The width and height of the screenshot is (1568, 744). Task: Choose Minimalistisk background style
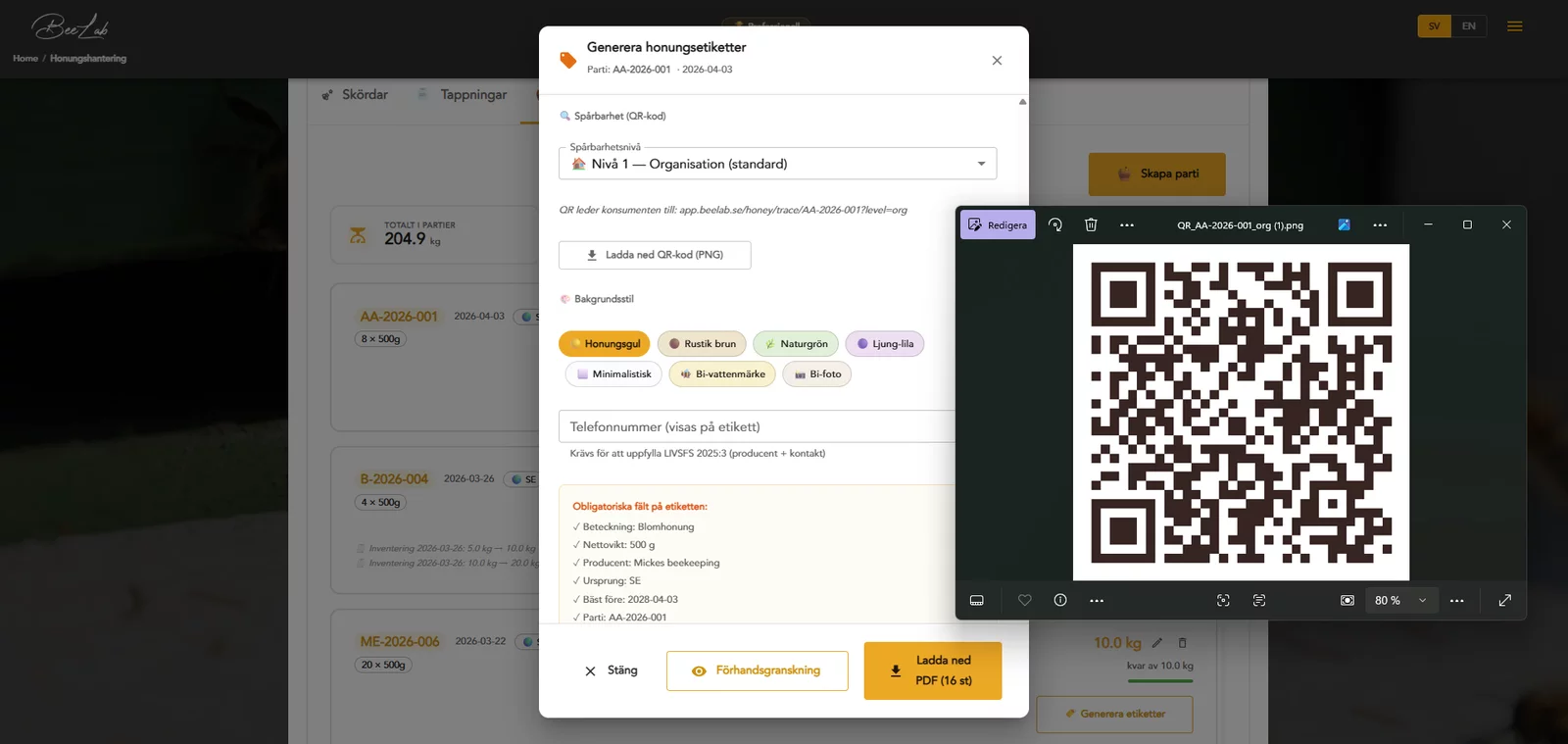(x=613, y=374)
